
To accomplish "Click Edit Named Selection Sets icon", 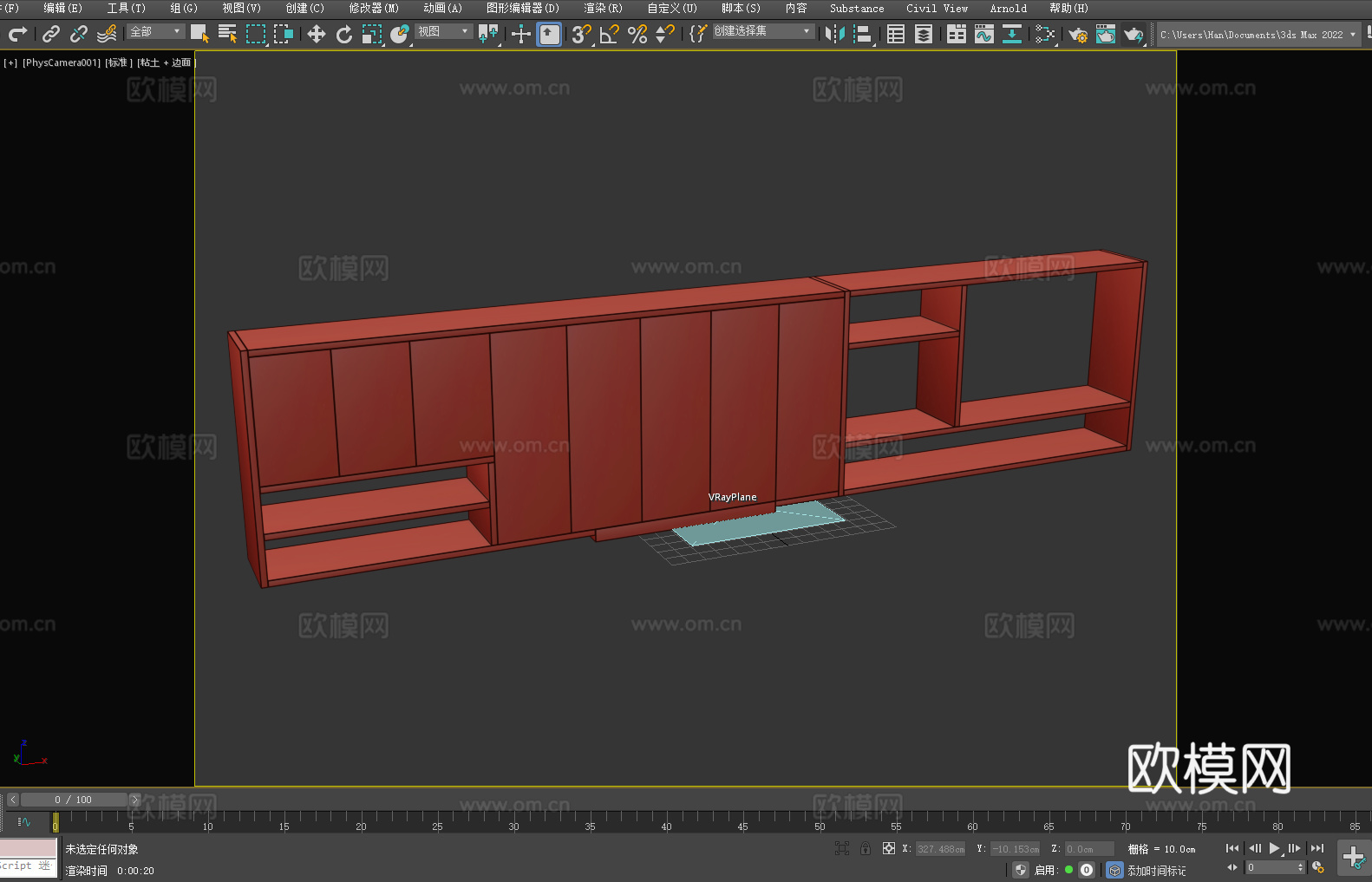I will (698, 34).
